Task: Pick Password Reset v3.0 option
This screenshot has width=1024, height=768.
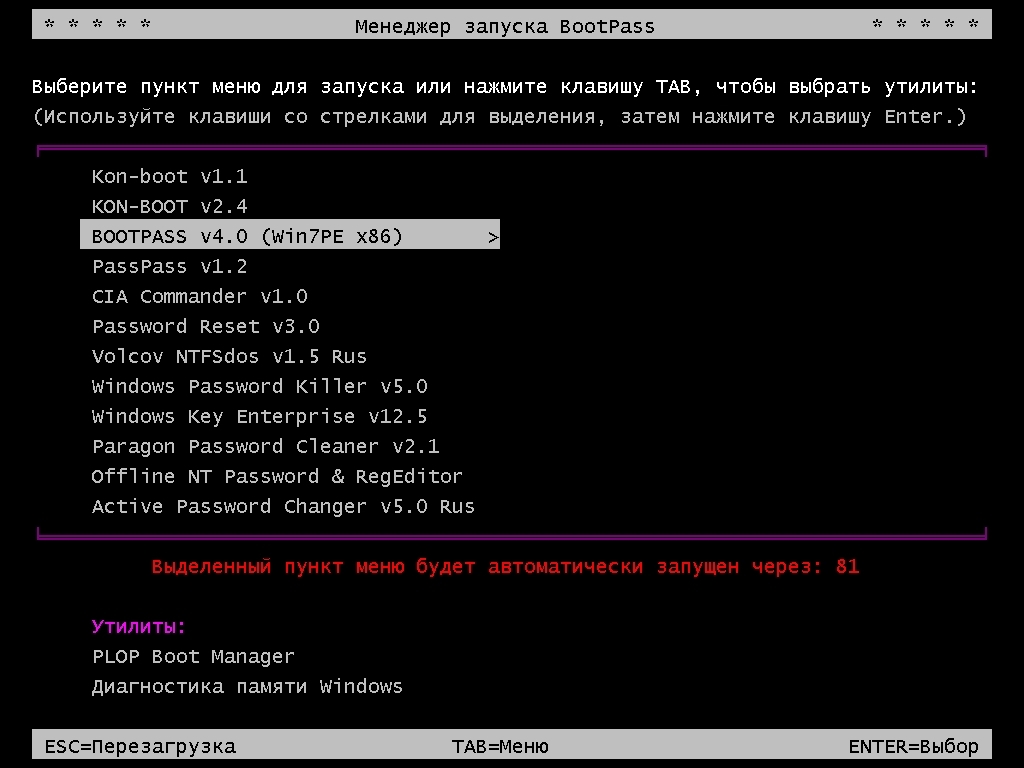Action: tap(205, 327)
